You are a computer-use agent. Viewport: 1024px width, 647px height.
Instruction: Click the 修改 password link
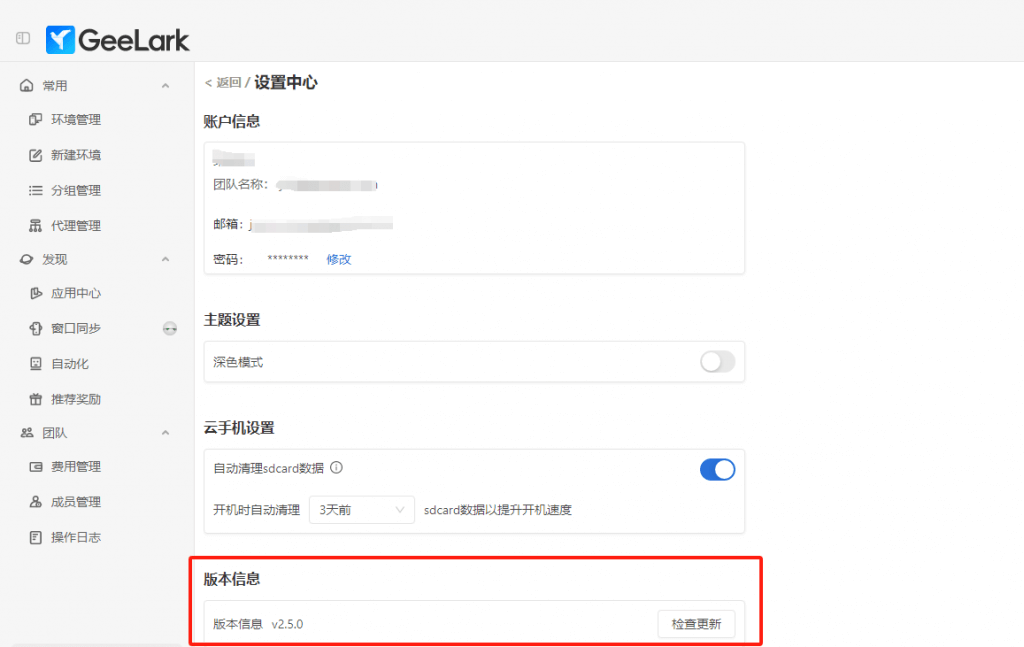tap(339, 259)
